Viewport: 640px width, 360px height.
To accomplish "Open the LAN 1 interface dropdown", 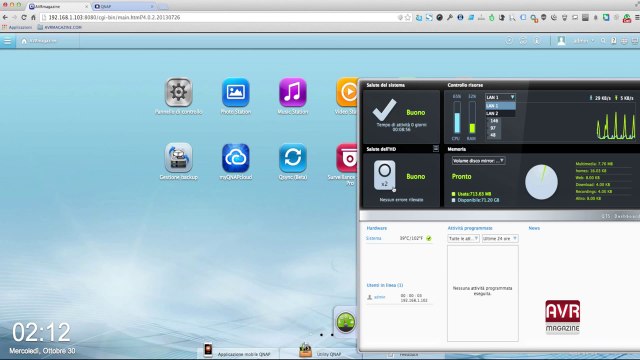I will point(500,97).
